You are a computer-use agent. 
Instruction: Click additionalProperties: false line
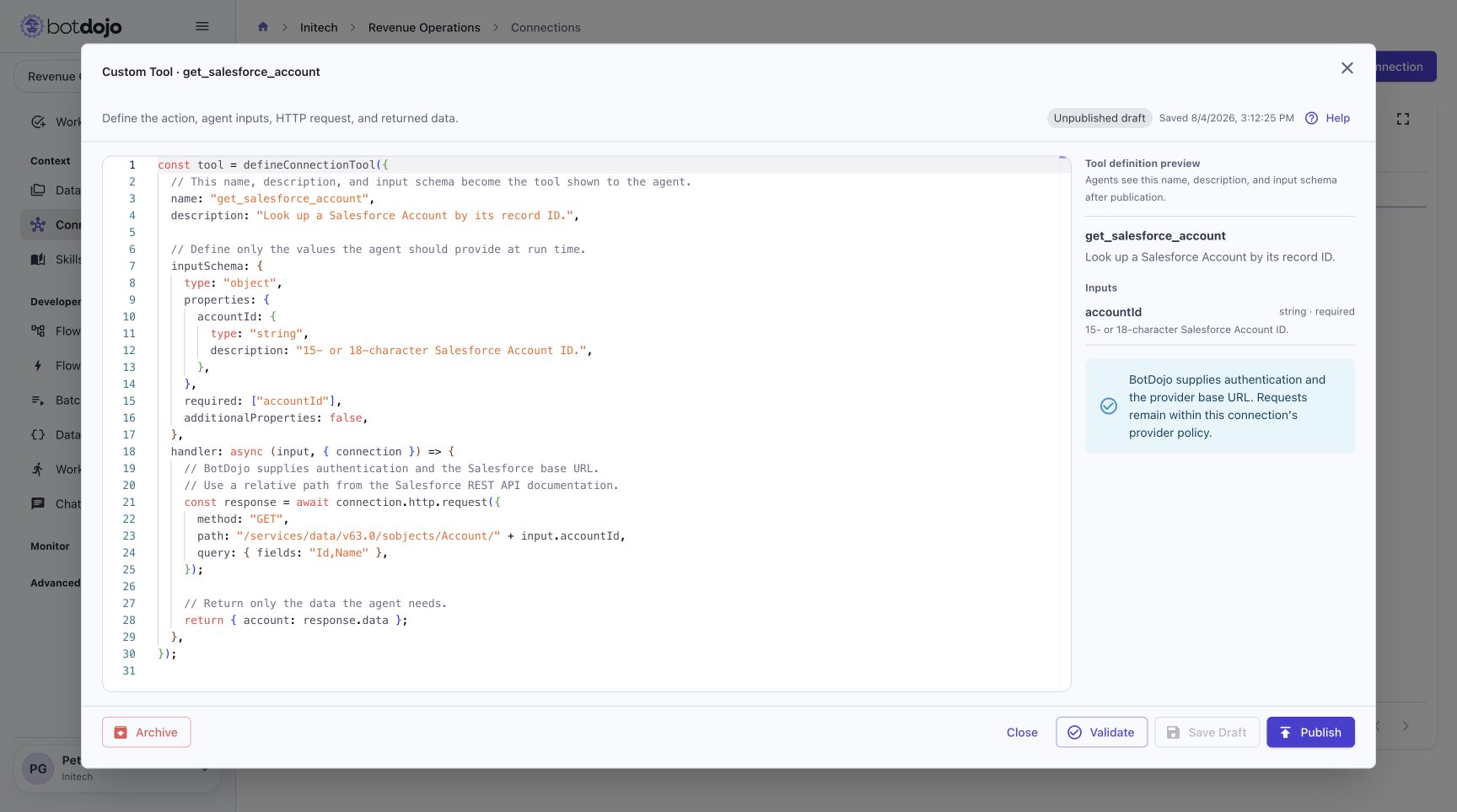click(x=276, y=417)
